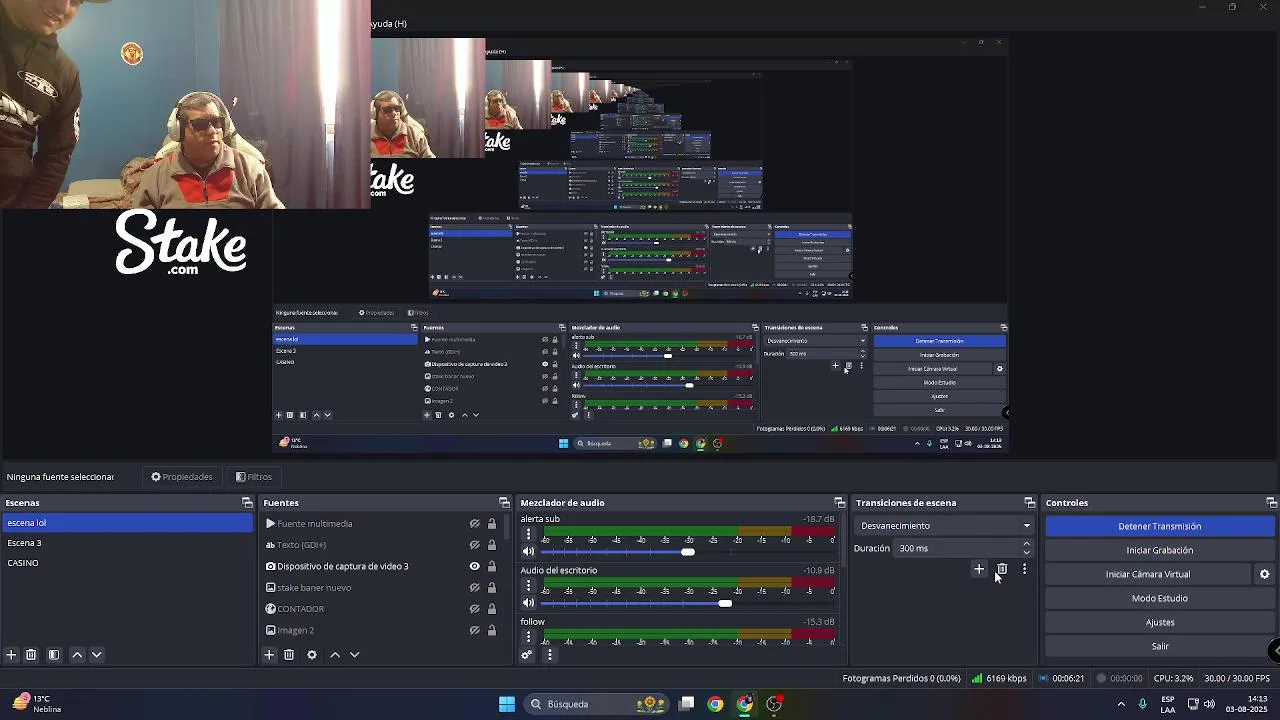Click Detener Transmisión button
Screen dimensions: 1280x720
tap(1160, 526)
